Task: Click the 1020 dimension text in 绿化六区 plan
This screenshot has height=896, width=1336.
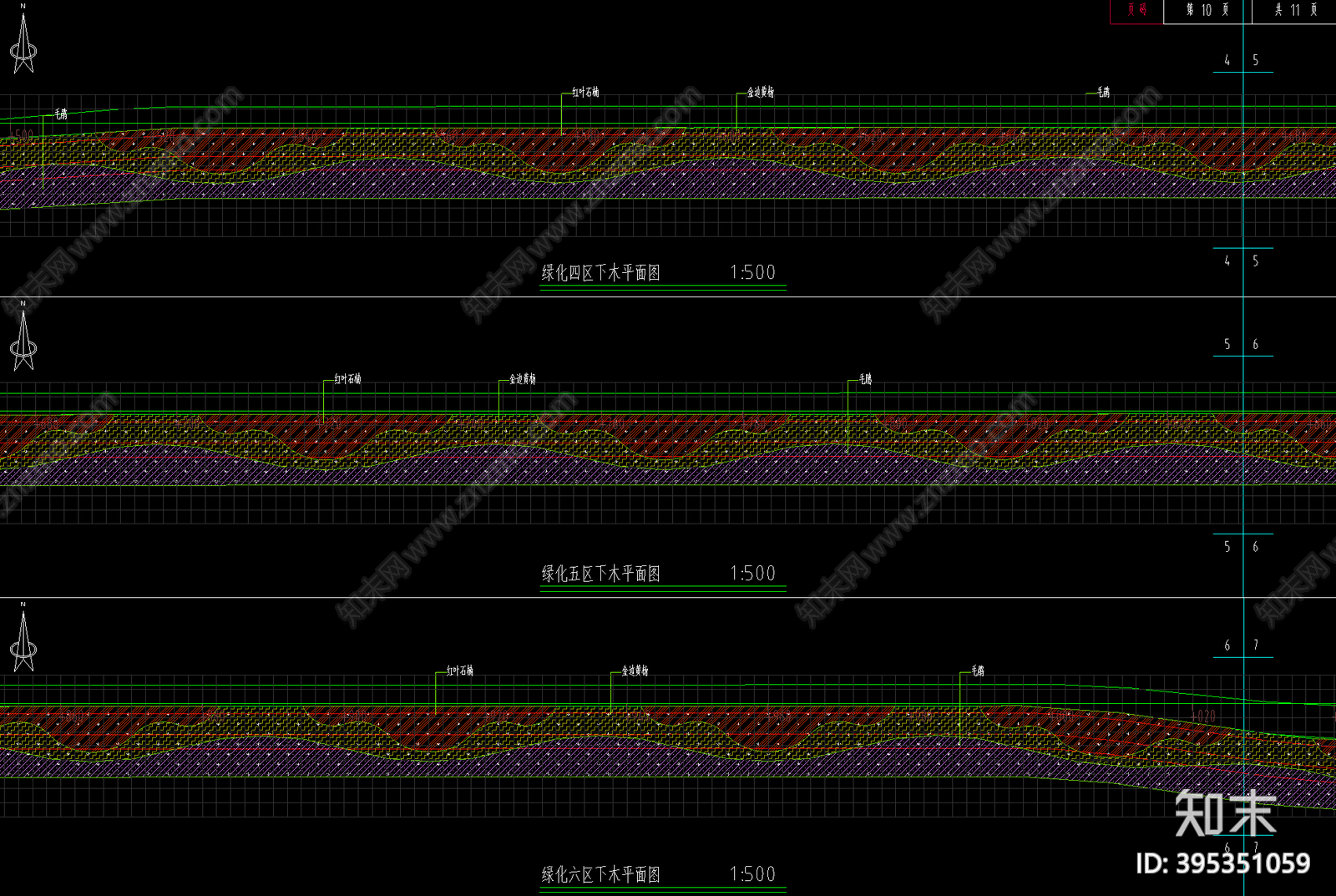Action: tap(1202, 716)
